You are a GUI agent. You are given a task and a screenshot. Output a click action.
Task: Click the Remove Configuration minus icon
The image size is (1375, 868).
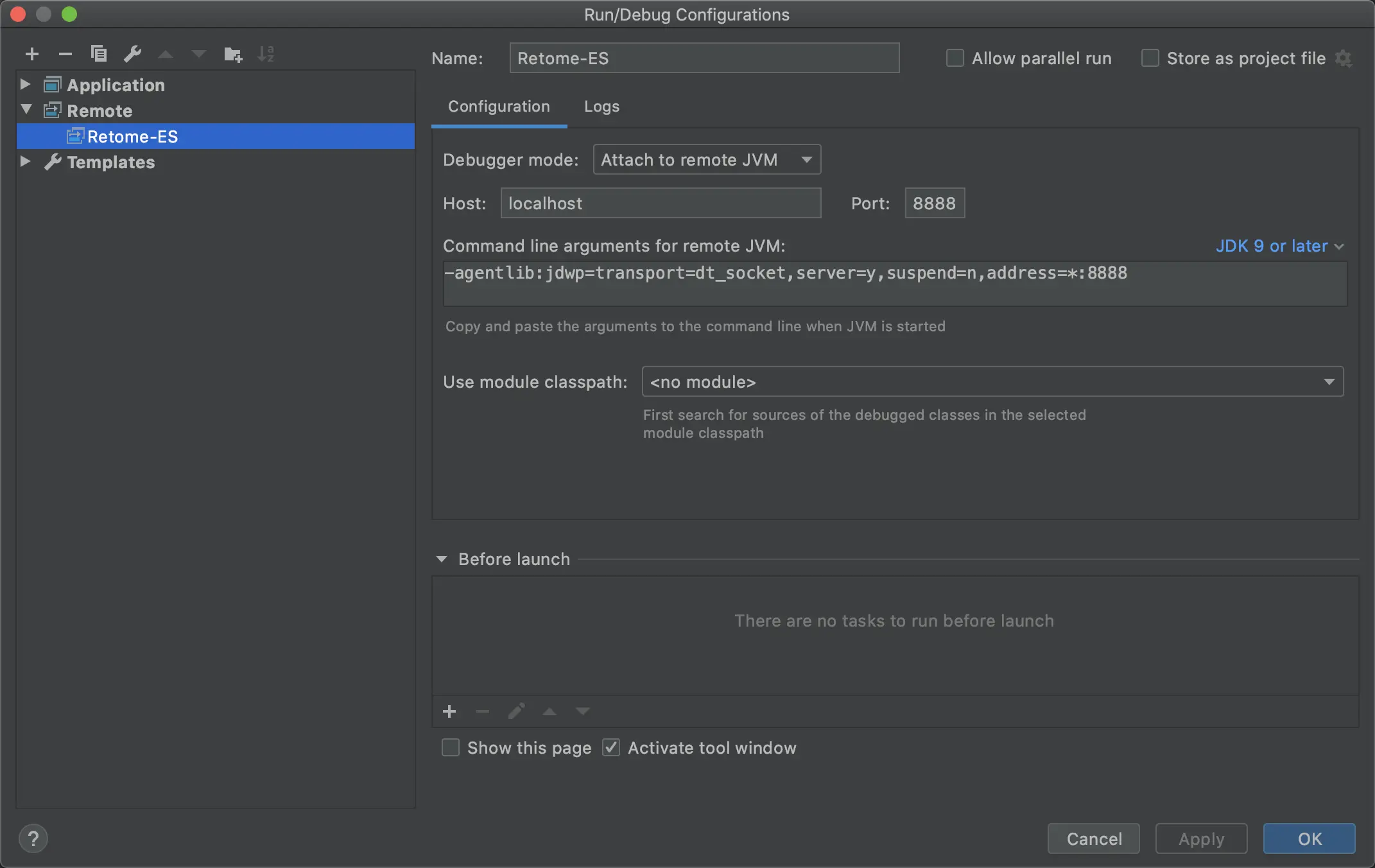tap(65, 55)
